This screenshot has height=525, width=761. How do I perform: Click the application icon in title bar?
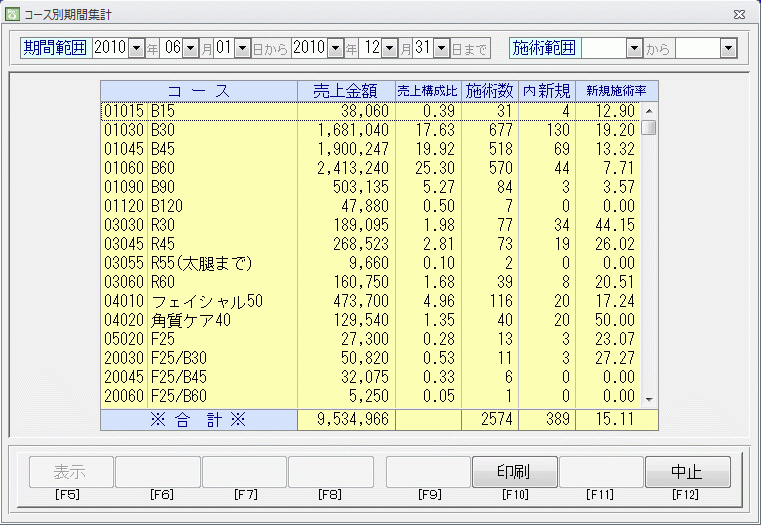[12, 14]
